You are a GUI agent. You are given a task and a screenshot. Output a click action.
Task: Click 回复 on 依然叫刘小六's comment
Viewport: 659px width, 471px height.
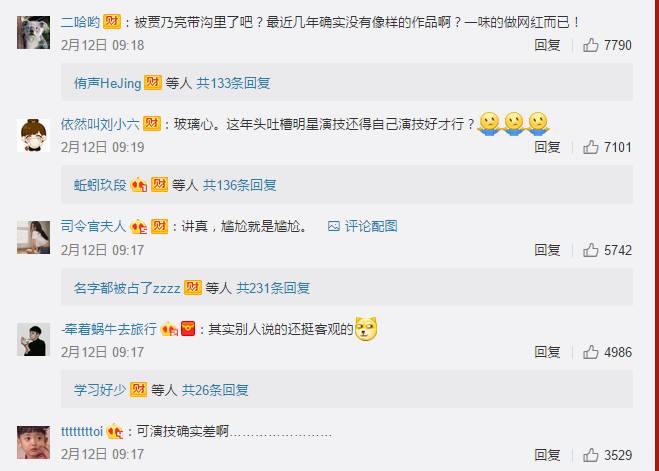click(x=547, y=147)
